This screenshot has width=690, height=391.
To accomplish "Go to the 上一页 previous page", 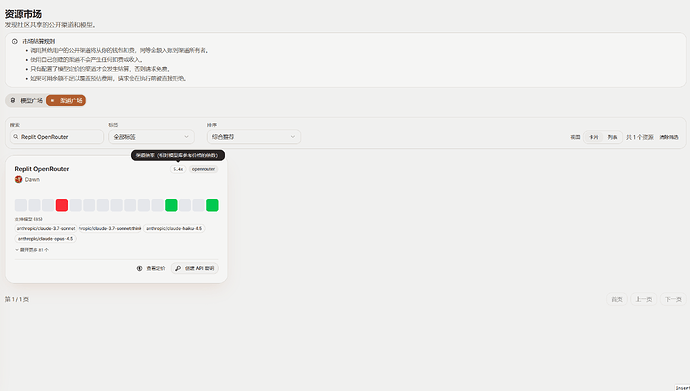I will [x=643, y=299].
